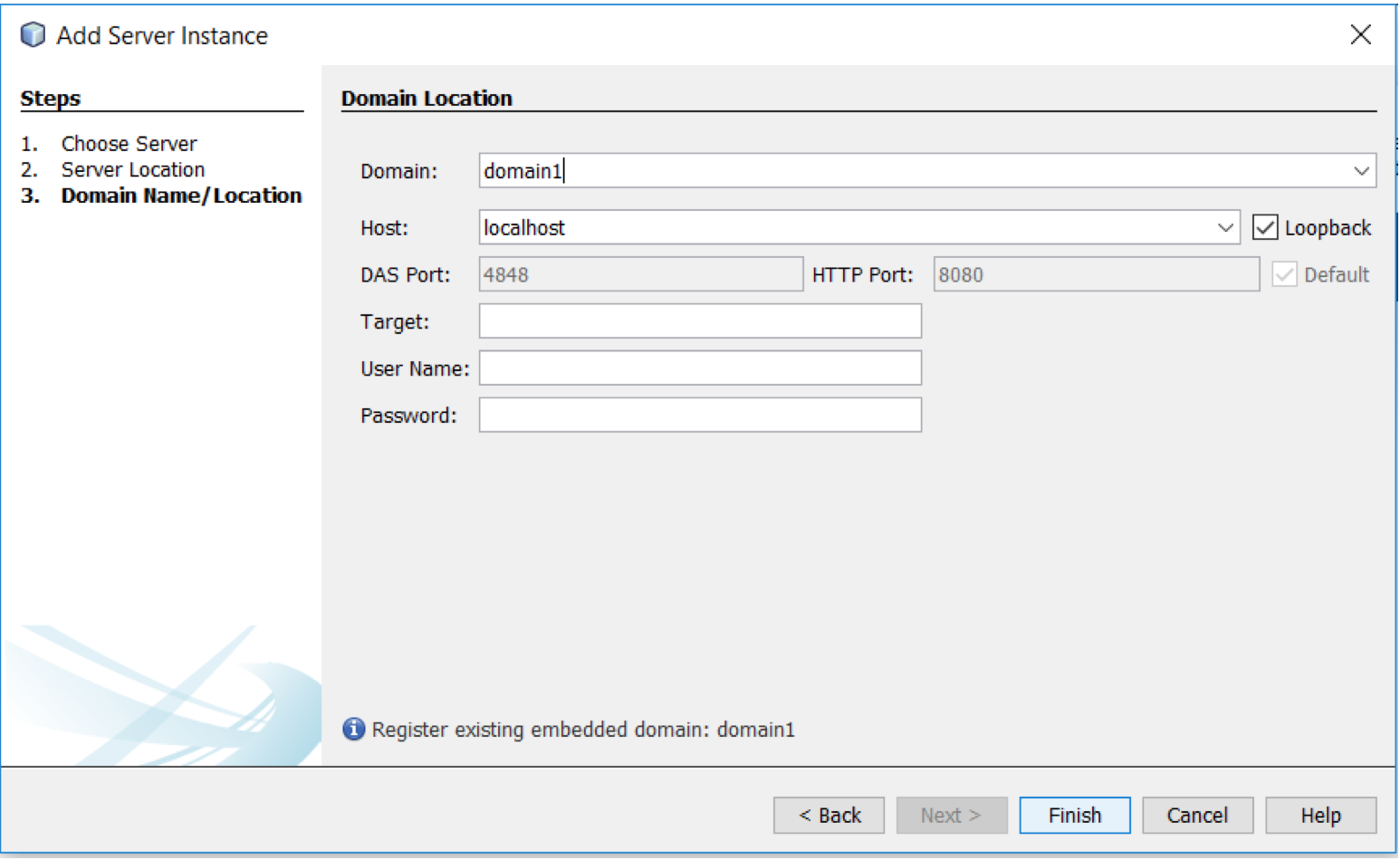Open the Host dropdown arrow

[x=1225, y=228]
